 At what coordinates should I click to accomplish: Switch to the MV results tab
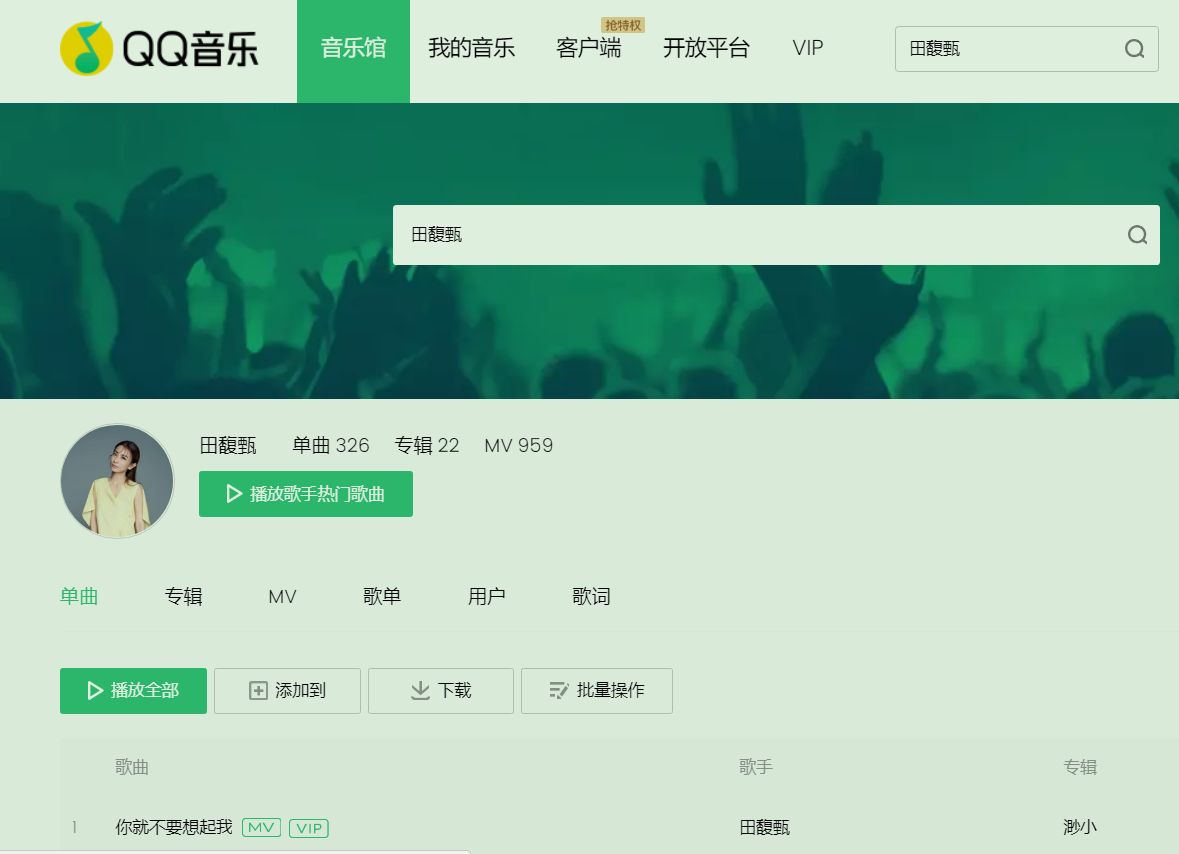[283, 597]
